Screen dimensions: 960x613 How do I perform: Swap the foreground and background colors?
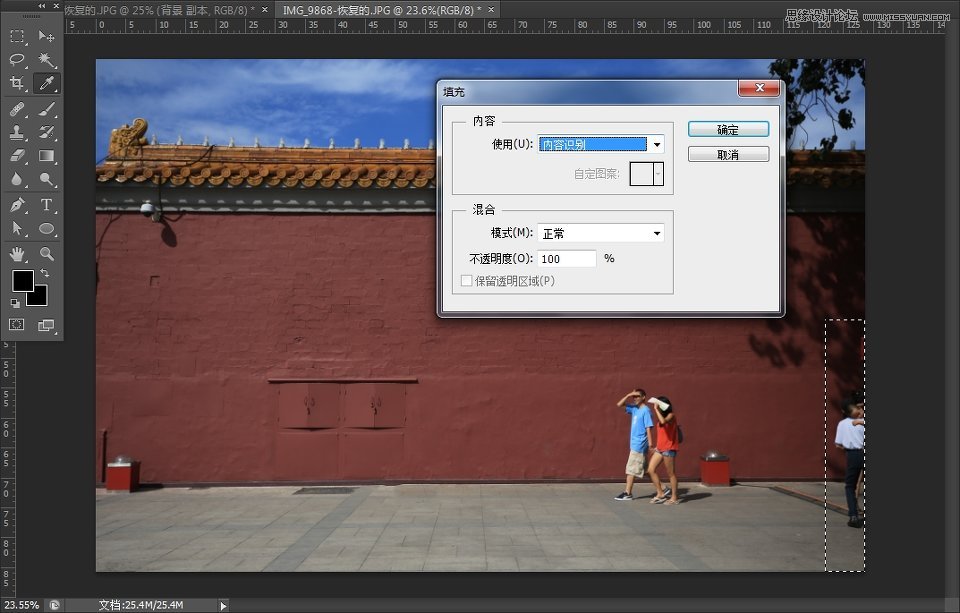(44, 272)
